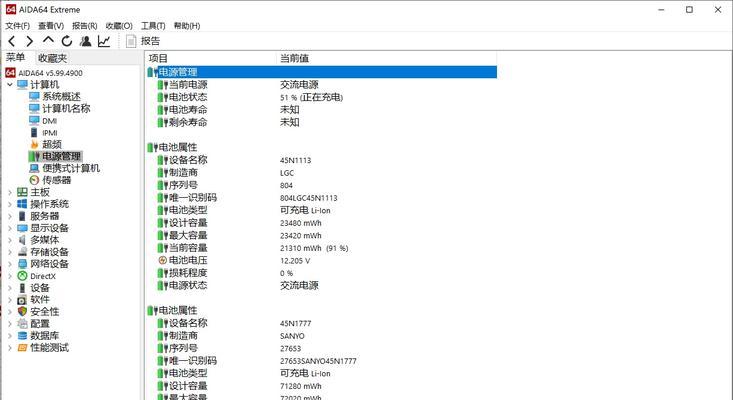The width and height of the screenshot is (733, 400).
Task: Open the graph chart toolbar icon
Action: tap(104, 41)
